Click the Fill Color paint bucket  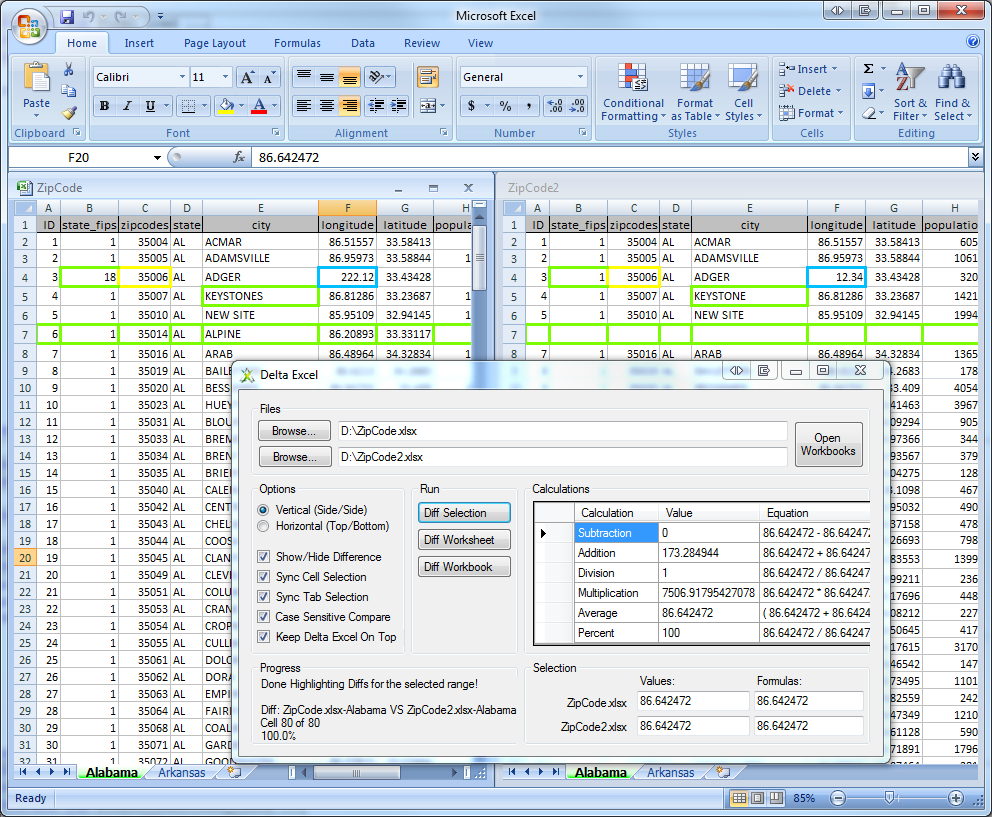tap(226, 106)
